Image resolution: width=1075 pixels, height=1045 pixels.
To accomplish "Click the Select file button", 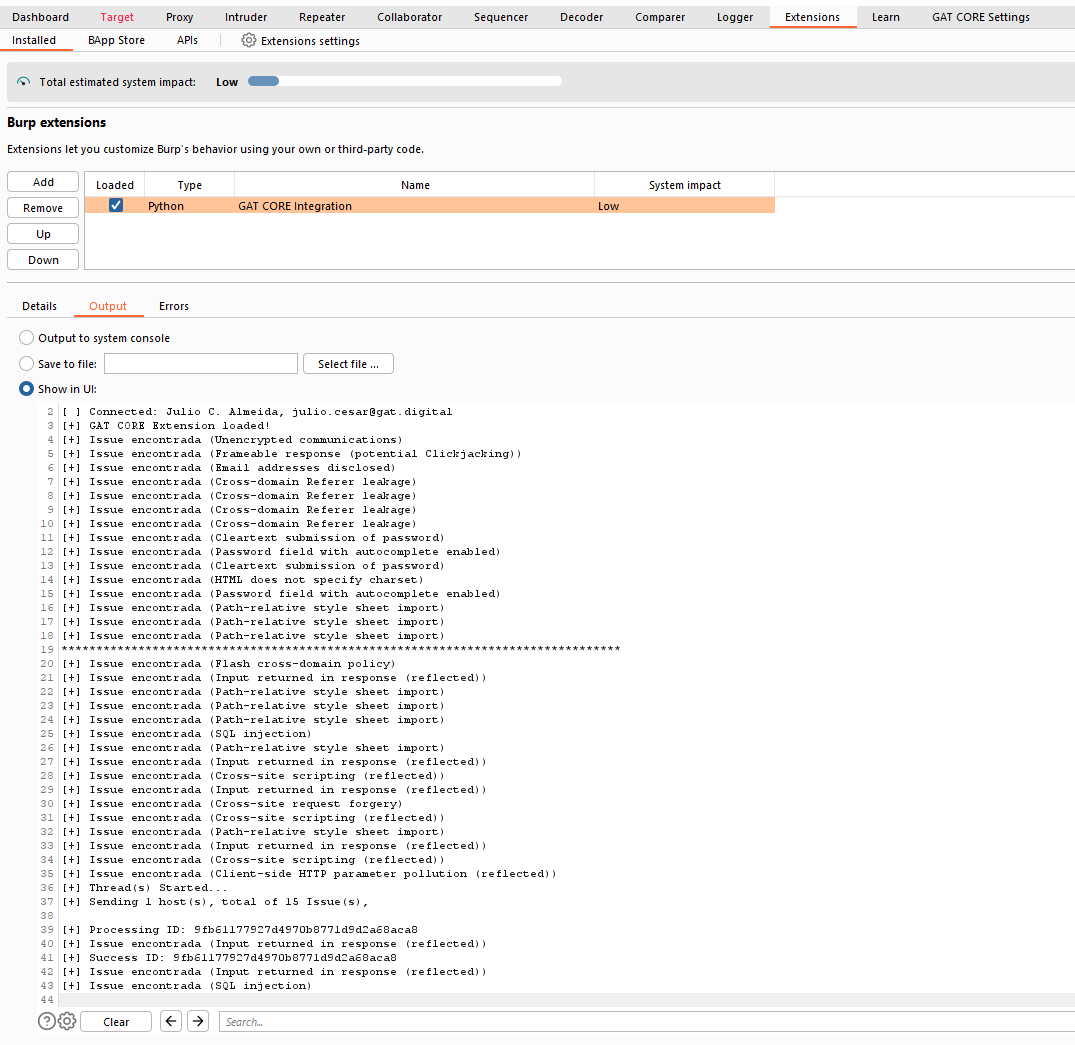I will (348, 363).
